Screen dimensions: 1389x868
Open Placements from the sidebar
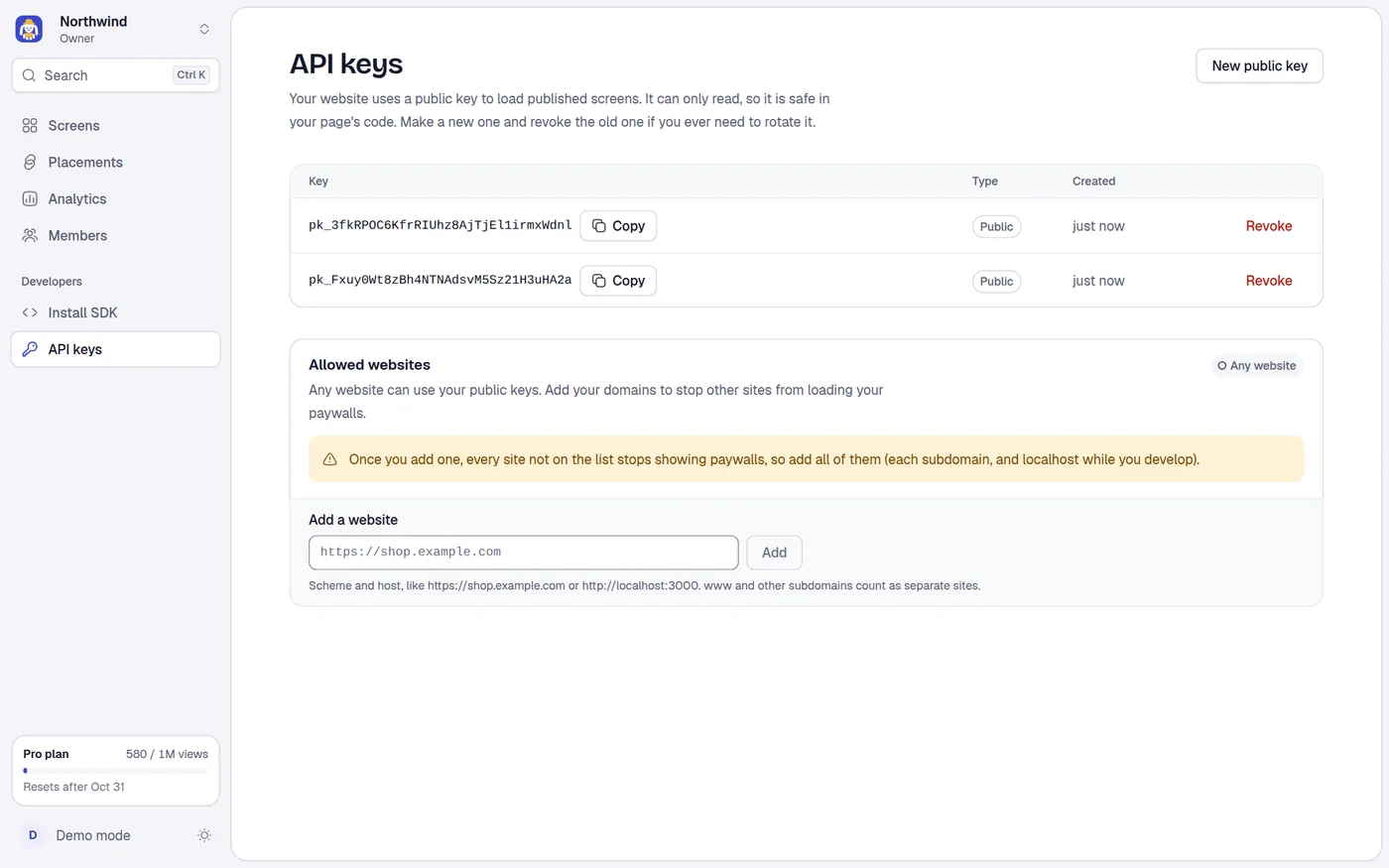[x=115, y=163]
